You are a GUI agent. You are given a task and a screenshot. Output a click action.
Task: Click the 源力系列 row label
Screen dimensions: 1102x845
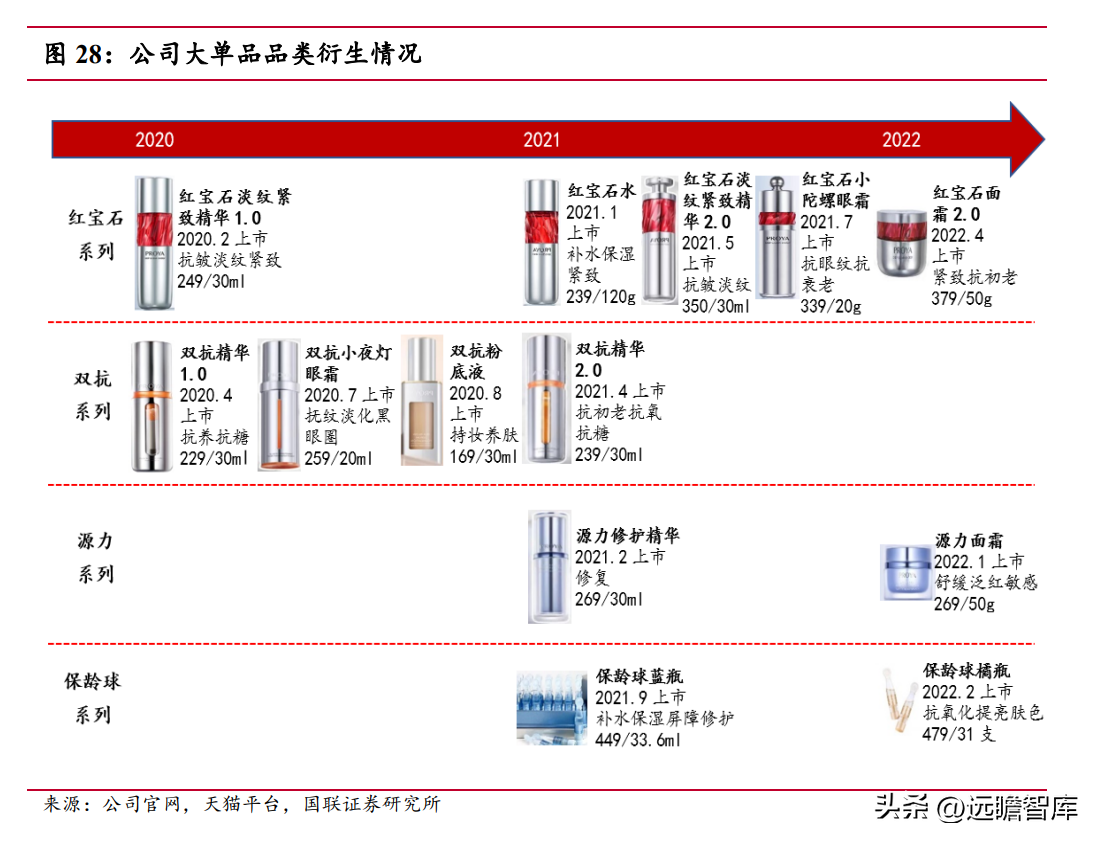coord(95,557)
